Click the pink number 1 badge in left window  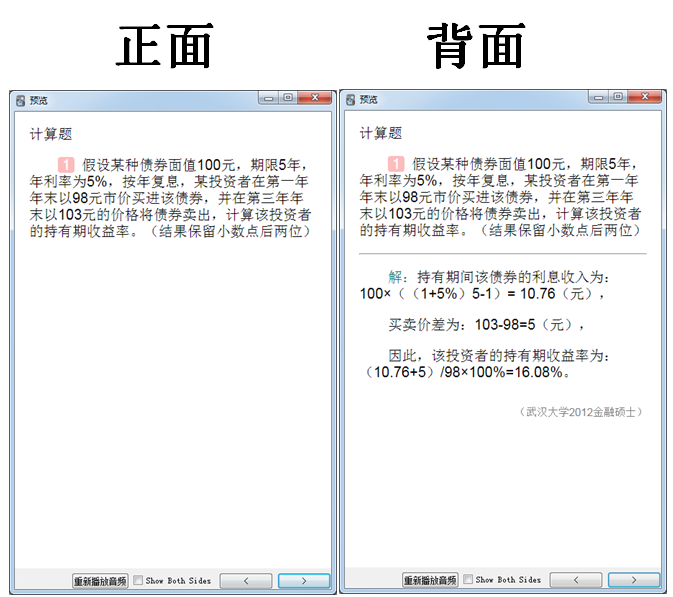point(66,165)
